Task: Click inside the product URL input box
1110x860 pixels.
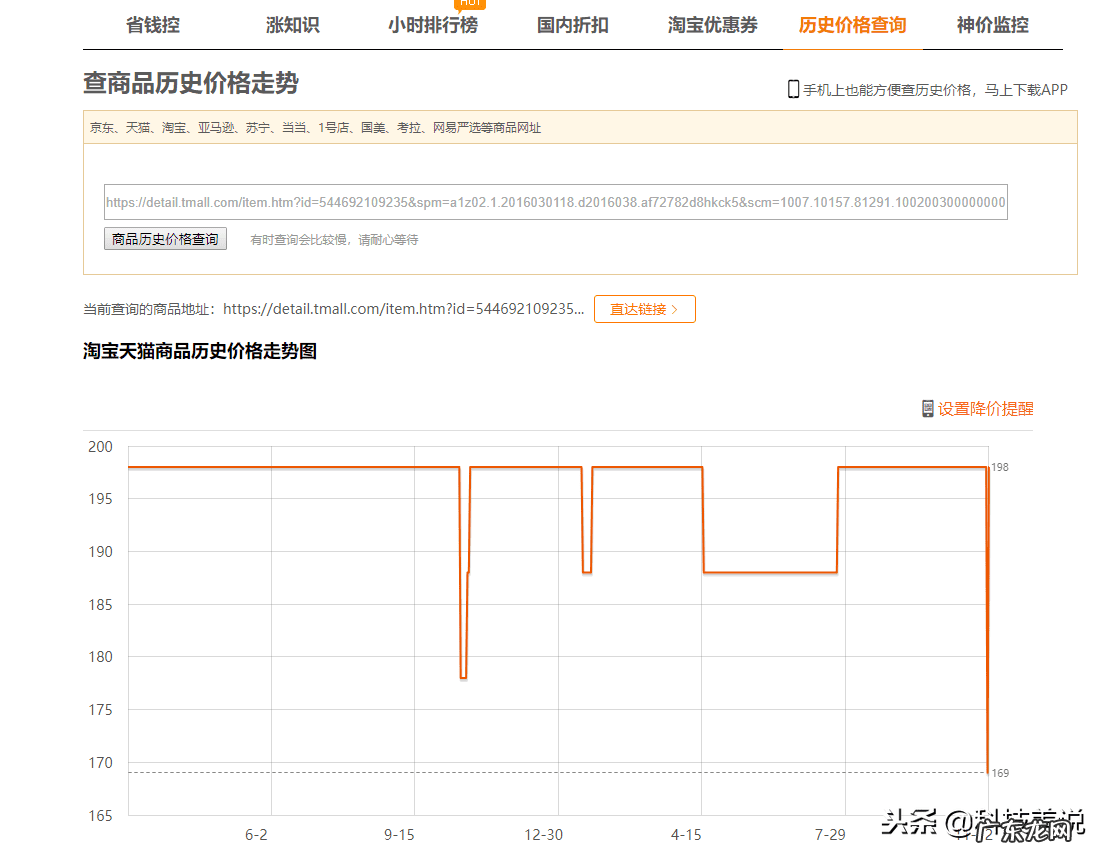Action: [x=556, y=202]
